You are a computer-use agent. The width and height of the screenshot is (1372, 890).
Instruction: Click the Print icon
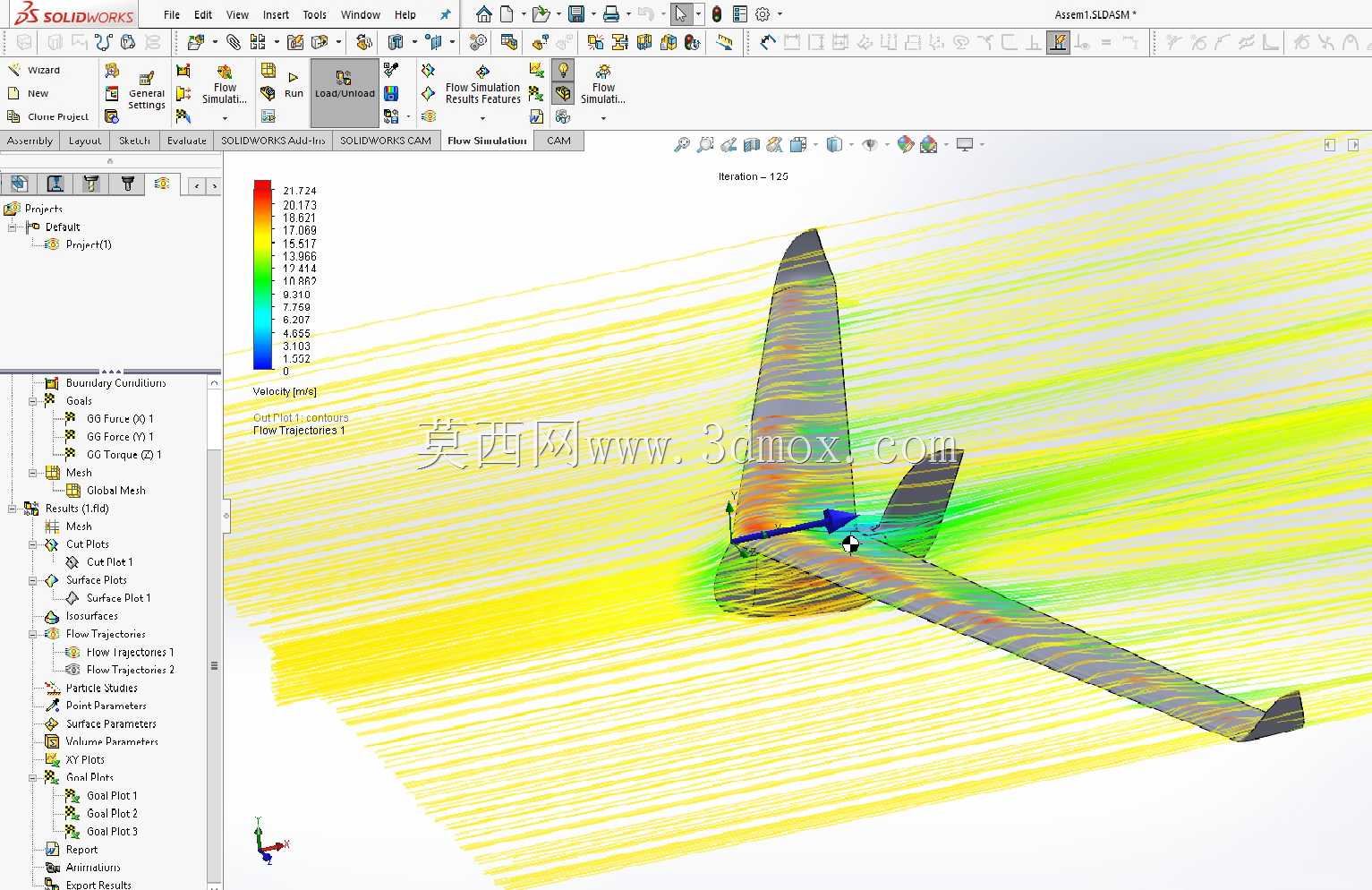point(611,14)
